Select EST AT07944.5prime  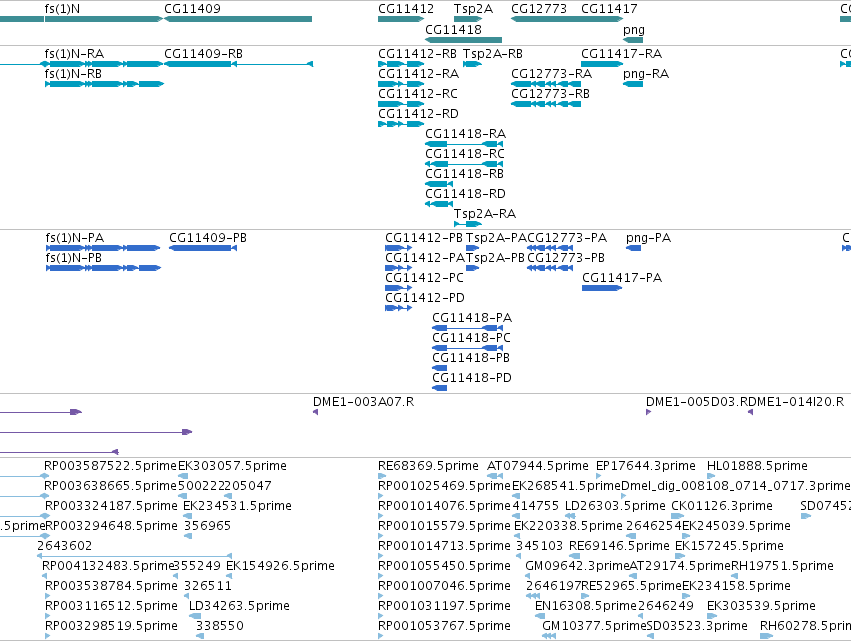click(495, 476)
